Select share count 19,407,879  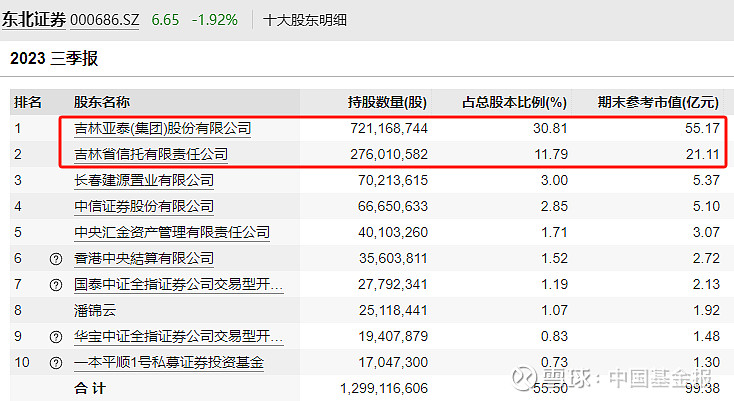click(x=393, y=336)
